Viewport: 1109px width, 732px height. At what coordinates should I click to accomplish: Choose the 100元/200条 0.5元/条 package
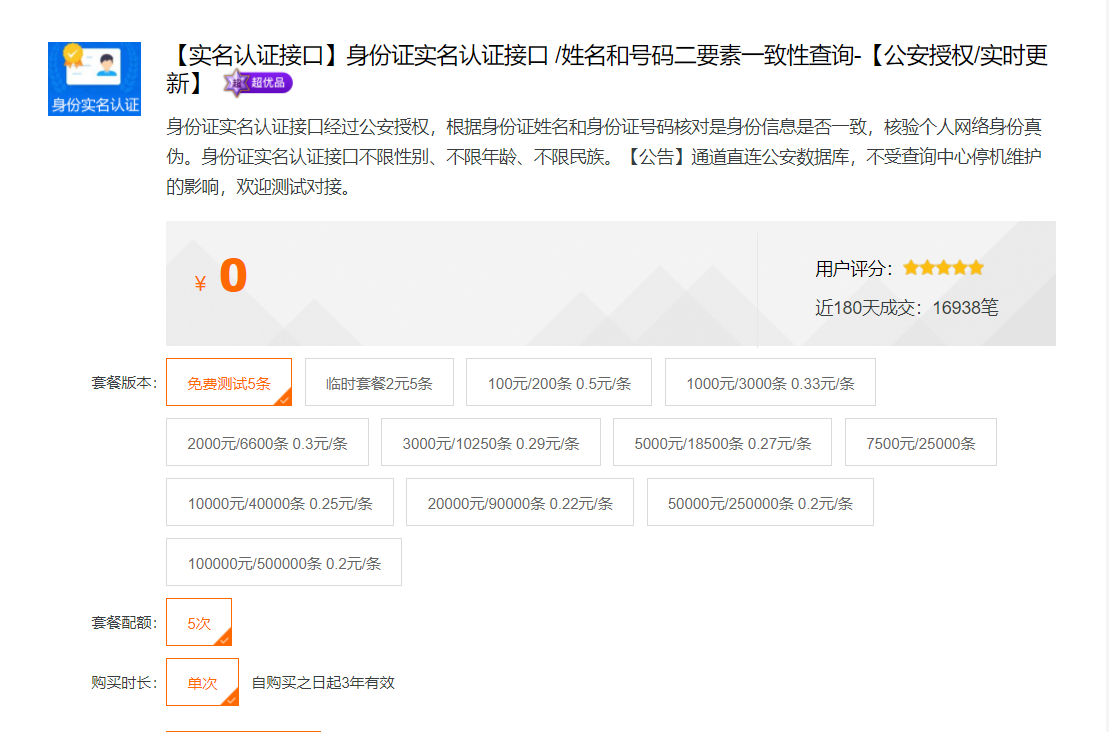click(559, 382)
